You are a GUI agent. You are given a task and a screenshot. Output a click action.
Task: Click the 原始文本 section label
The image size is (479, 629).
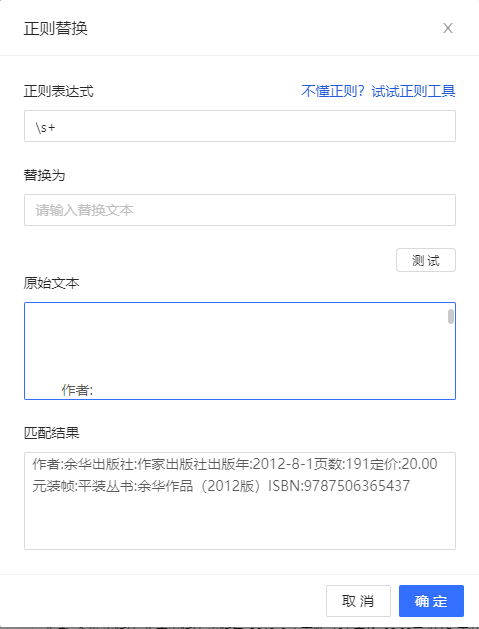(x=51, y=283)
